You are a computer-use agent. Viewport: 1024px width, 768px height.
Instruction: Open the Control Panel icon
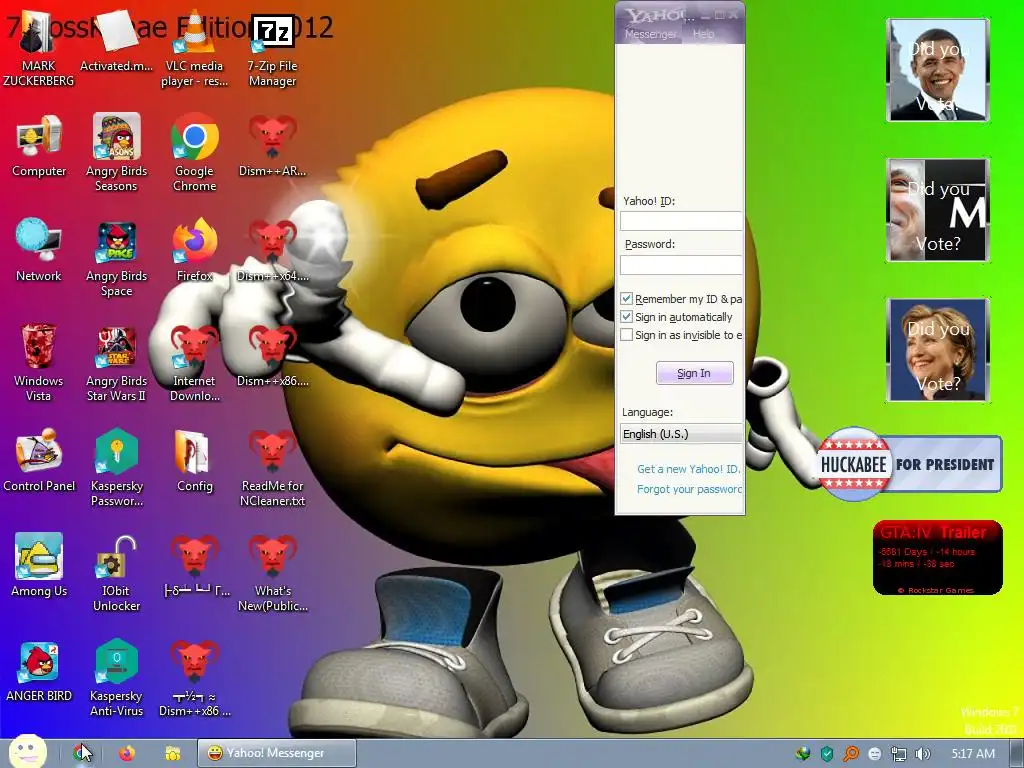(39, 460)
